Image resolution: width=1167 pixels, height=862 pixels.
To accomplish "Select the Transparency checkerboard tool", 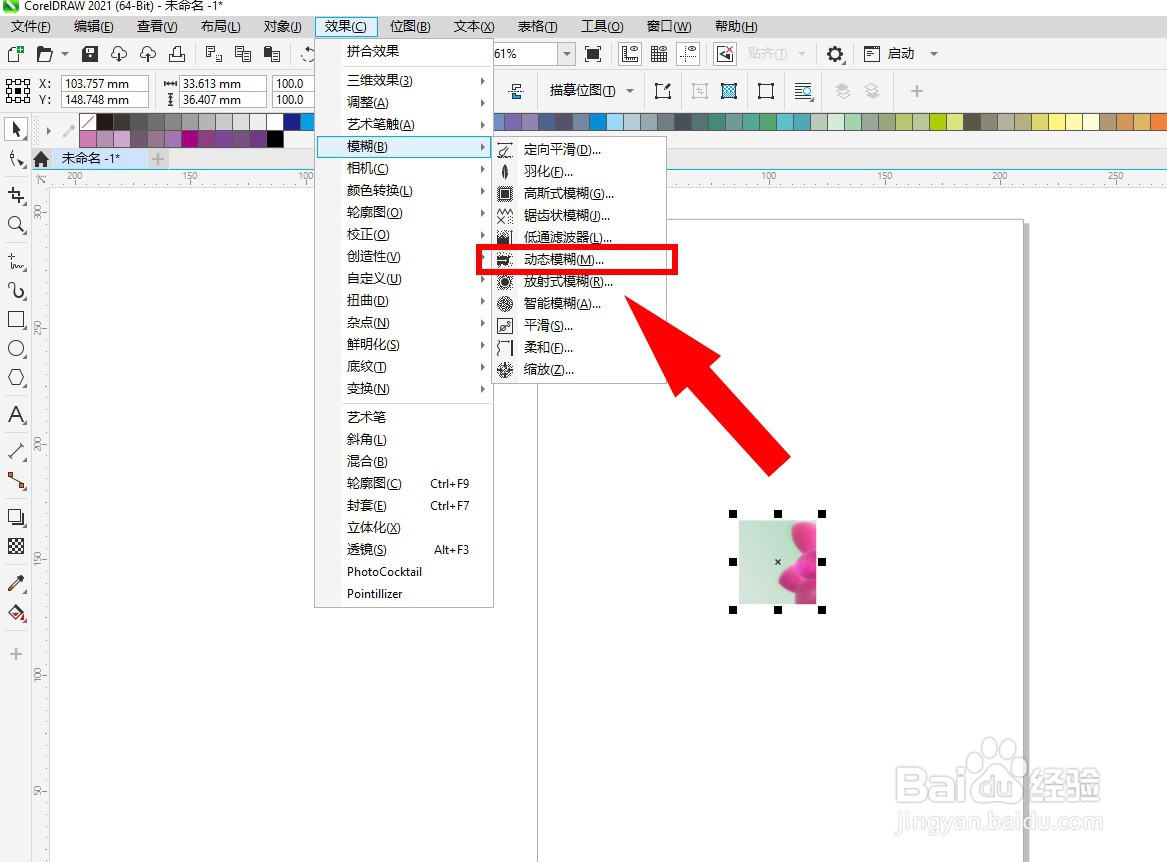I will click(16, 546).
